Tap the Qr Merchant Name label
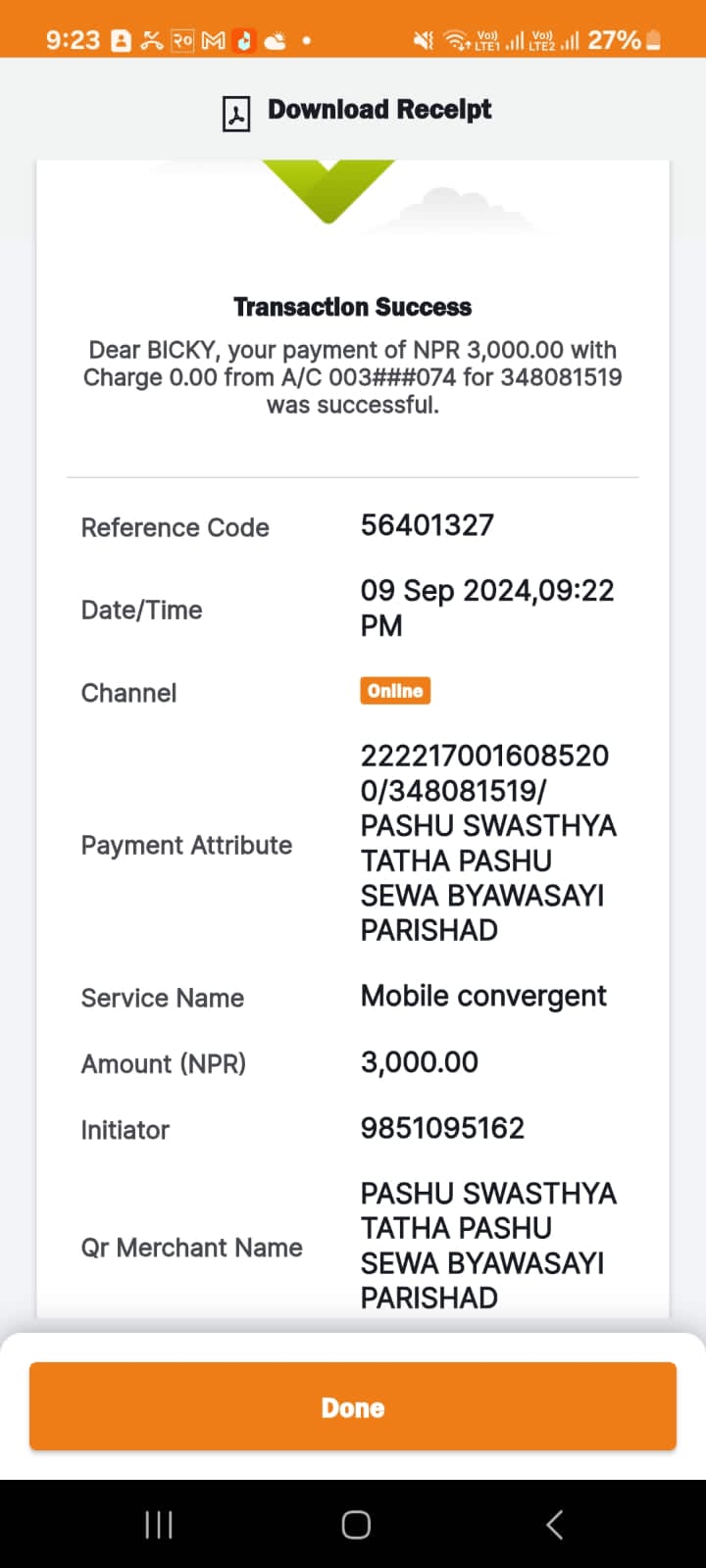 point(191,1248)
